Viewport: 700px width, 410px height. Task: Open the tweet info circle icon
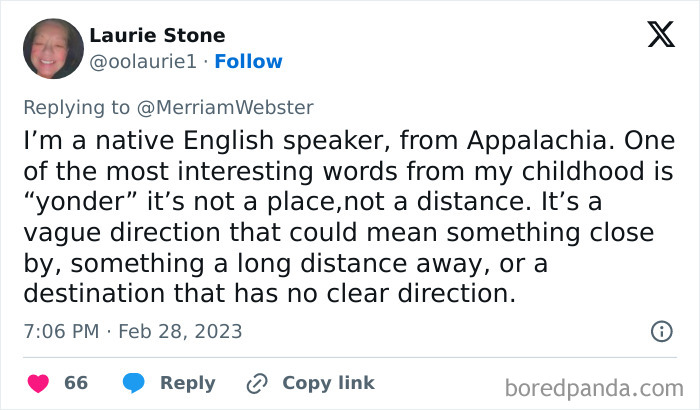(x=661, y=331)
